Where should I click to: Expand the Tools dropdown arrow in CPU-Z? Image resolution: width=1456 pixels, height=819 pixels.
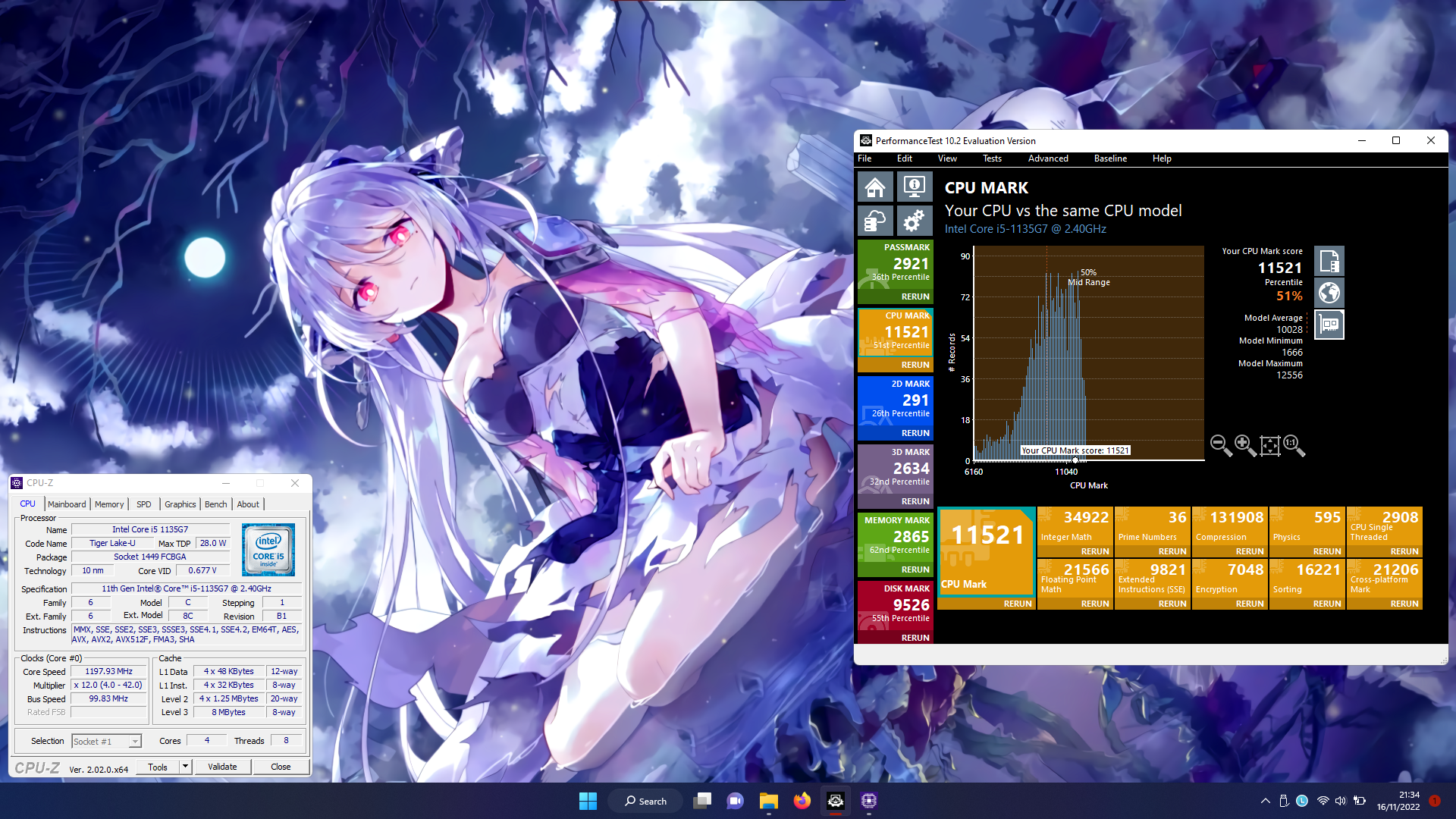pyautogui.click(x=184, y=767)
